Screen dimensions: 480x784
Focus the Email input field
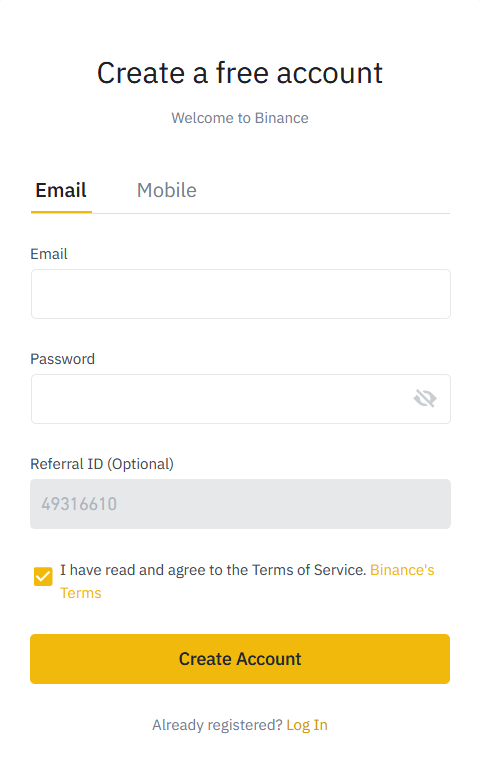click(x=241, y=294)
